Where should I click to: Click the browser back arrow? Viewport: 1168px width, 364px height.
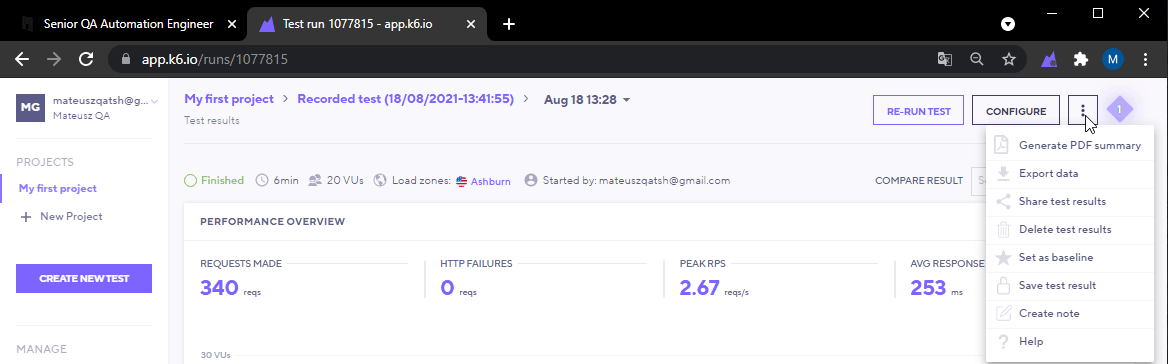point(22,60)
